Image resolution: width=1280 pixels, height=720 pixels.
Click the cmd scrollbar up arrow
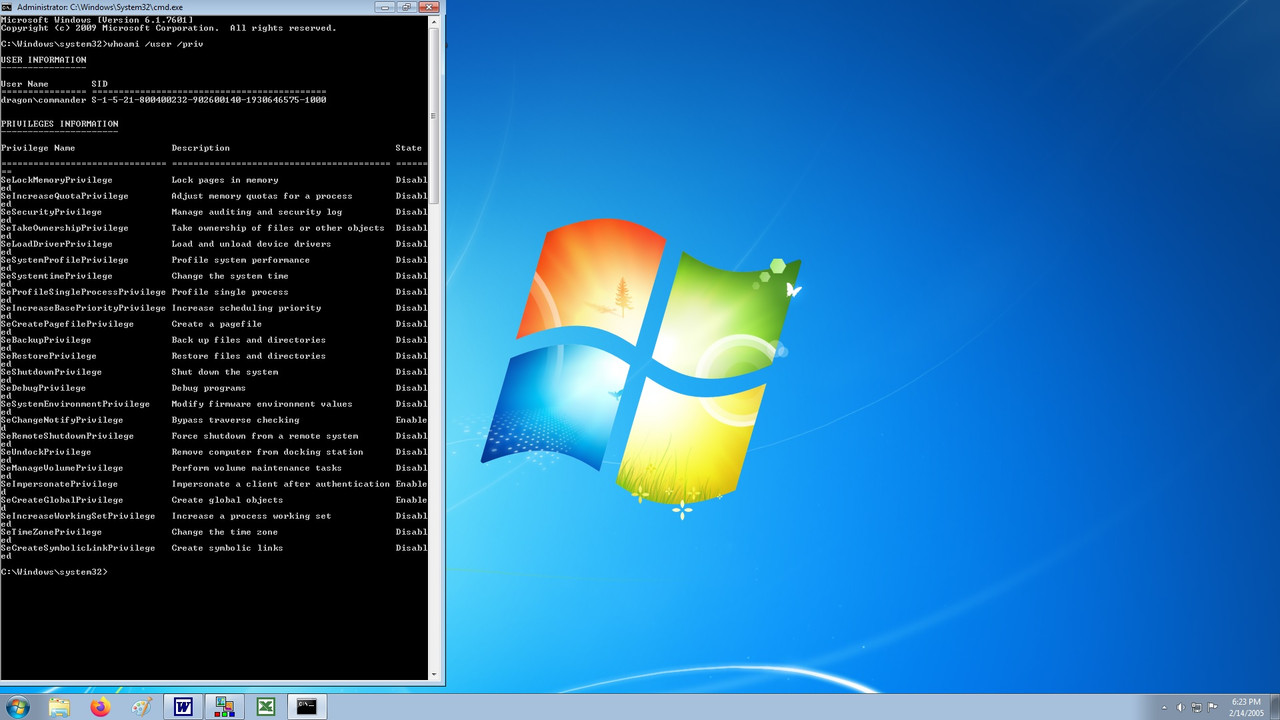coord(434,21)
